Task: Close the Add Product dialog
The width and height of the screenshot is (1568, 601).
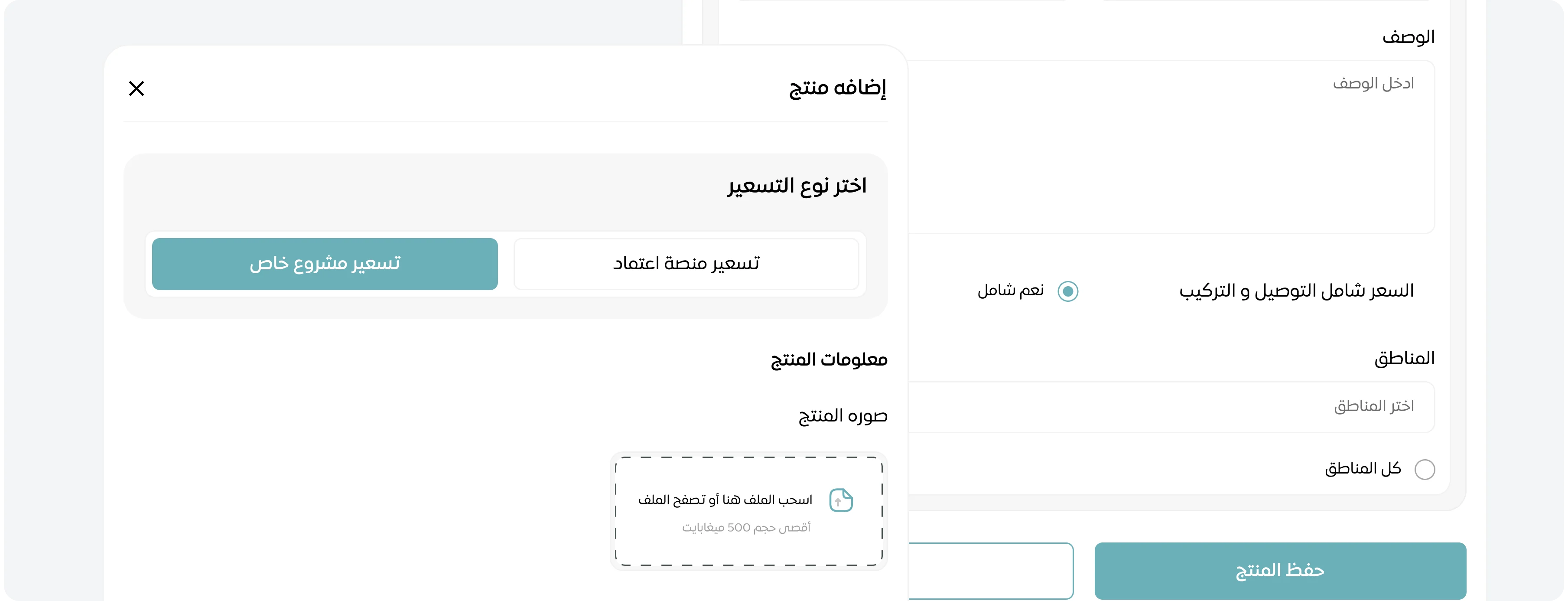Action: [x=137, y=88]
